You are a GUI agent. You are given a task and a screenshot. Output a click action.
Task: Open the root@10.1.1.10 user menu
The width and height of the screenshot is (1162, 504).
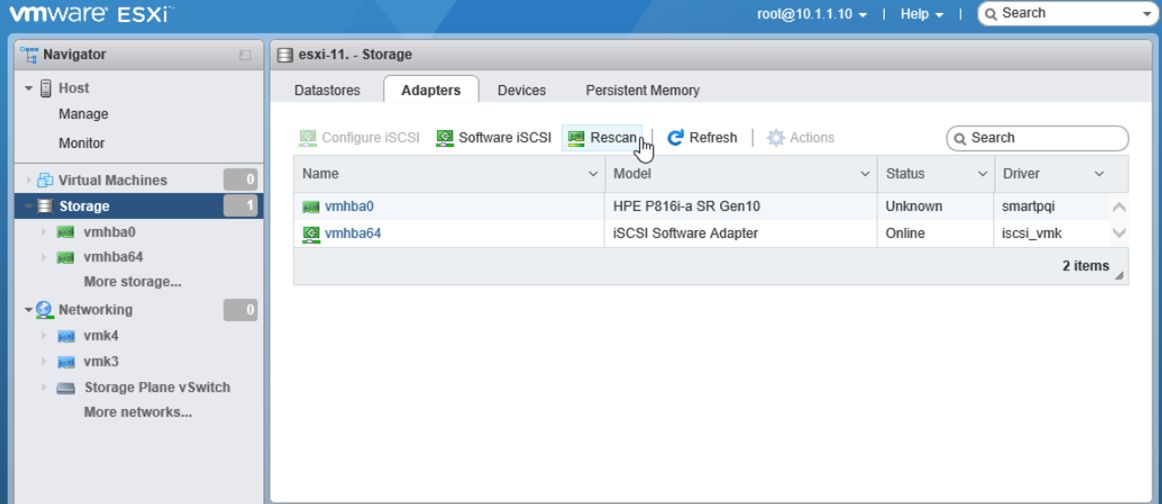(812, 14)
